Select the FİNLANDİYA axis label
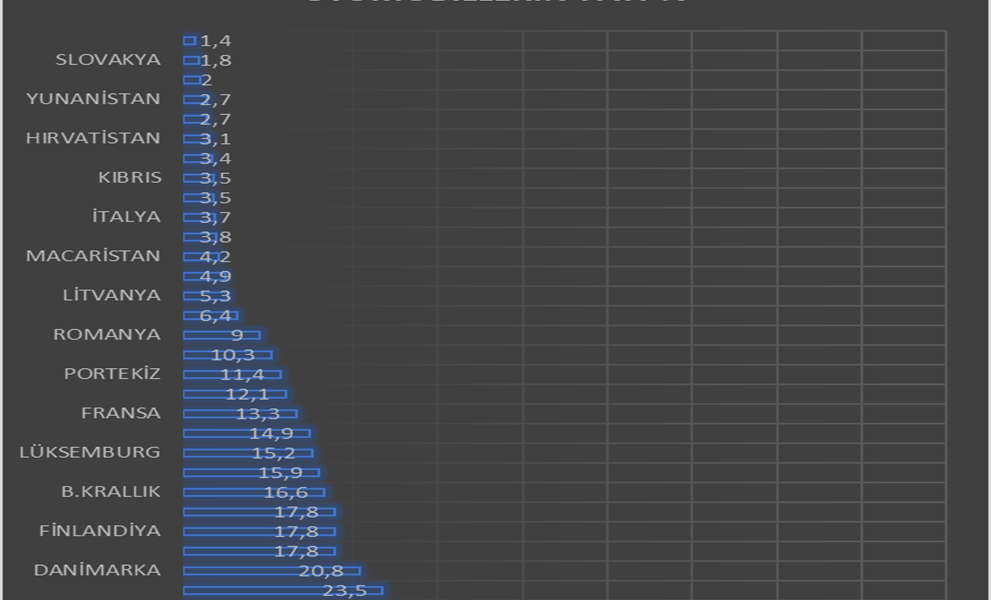 [x=100, y=531]
